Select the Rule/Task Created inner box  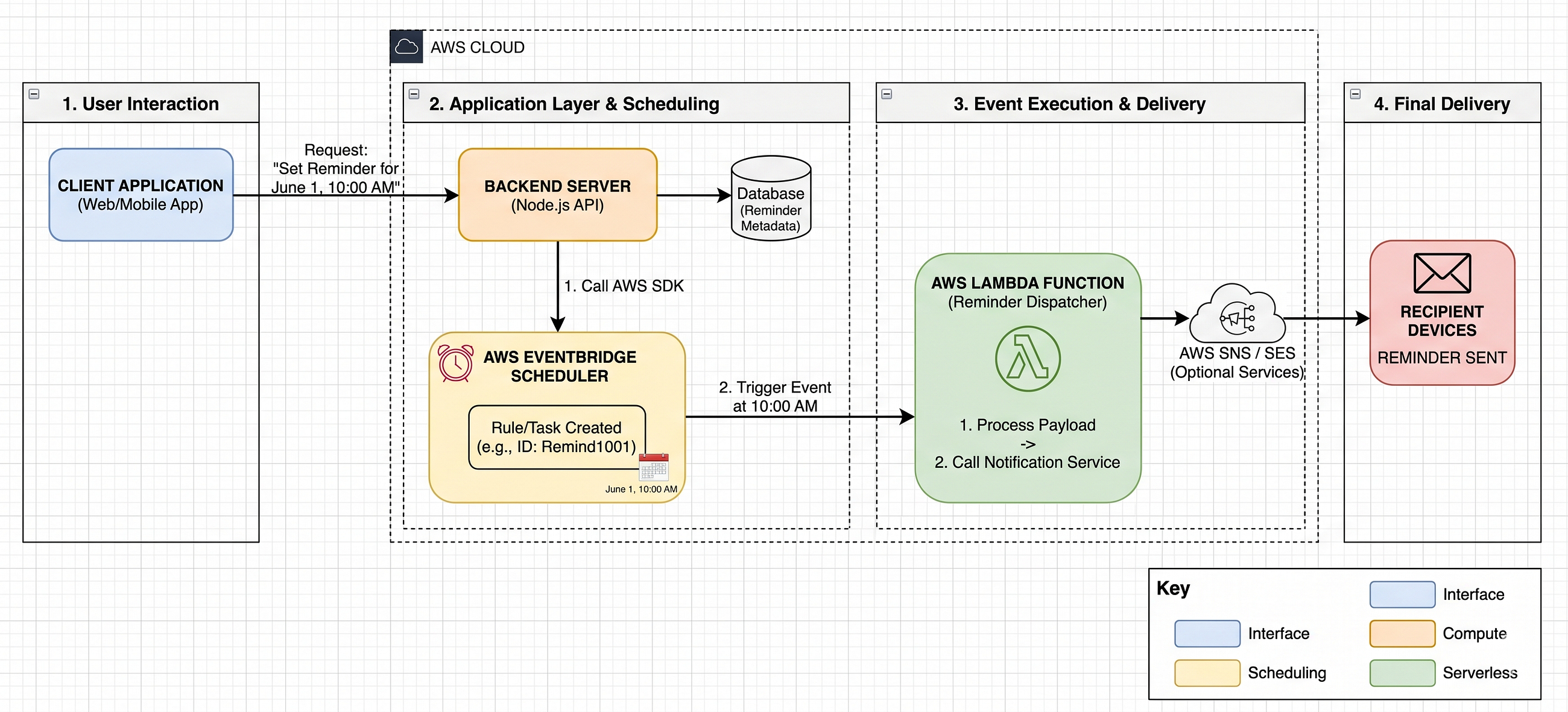pos(557,437)
